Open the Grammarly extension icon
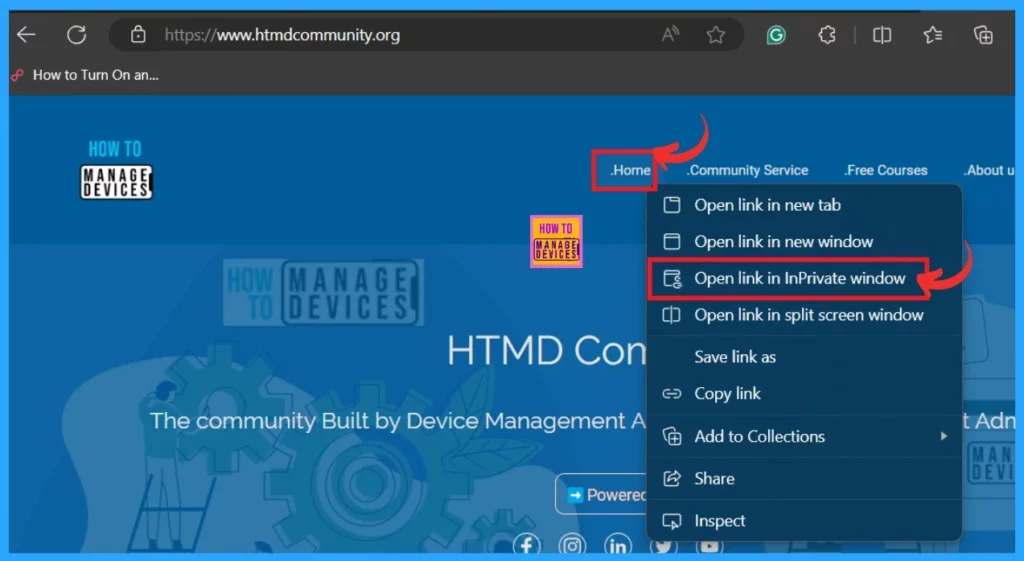This screenshot has height=561, width=1024. click(776, 35)
